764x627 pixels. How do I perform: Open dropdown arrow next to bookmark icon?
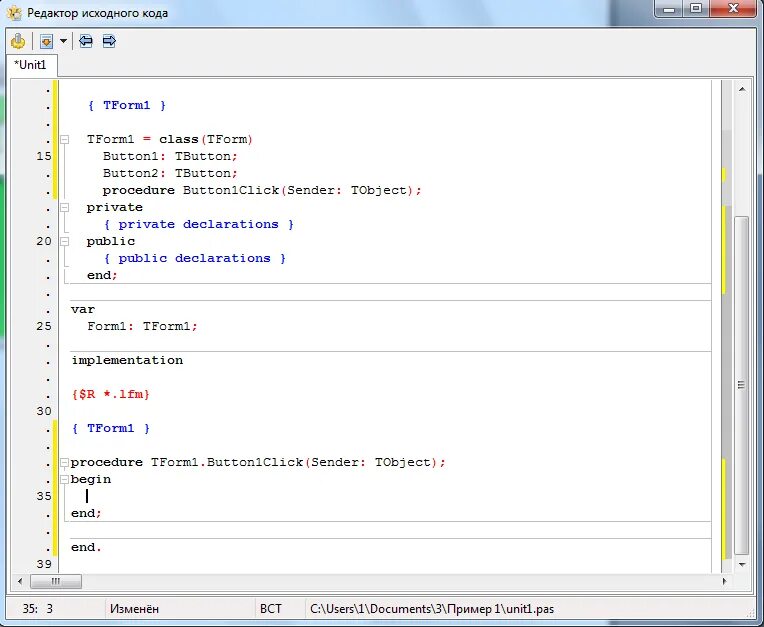point(63,41)
